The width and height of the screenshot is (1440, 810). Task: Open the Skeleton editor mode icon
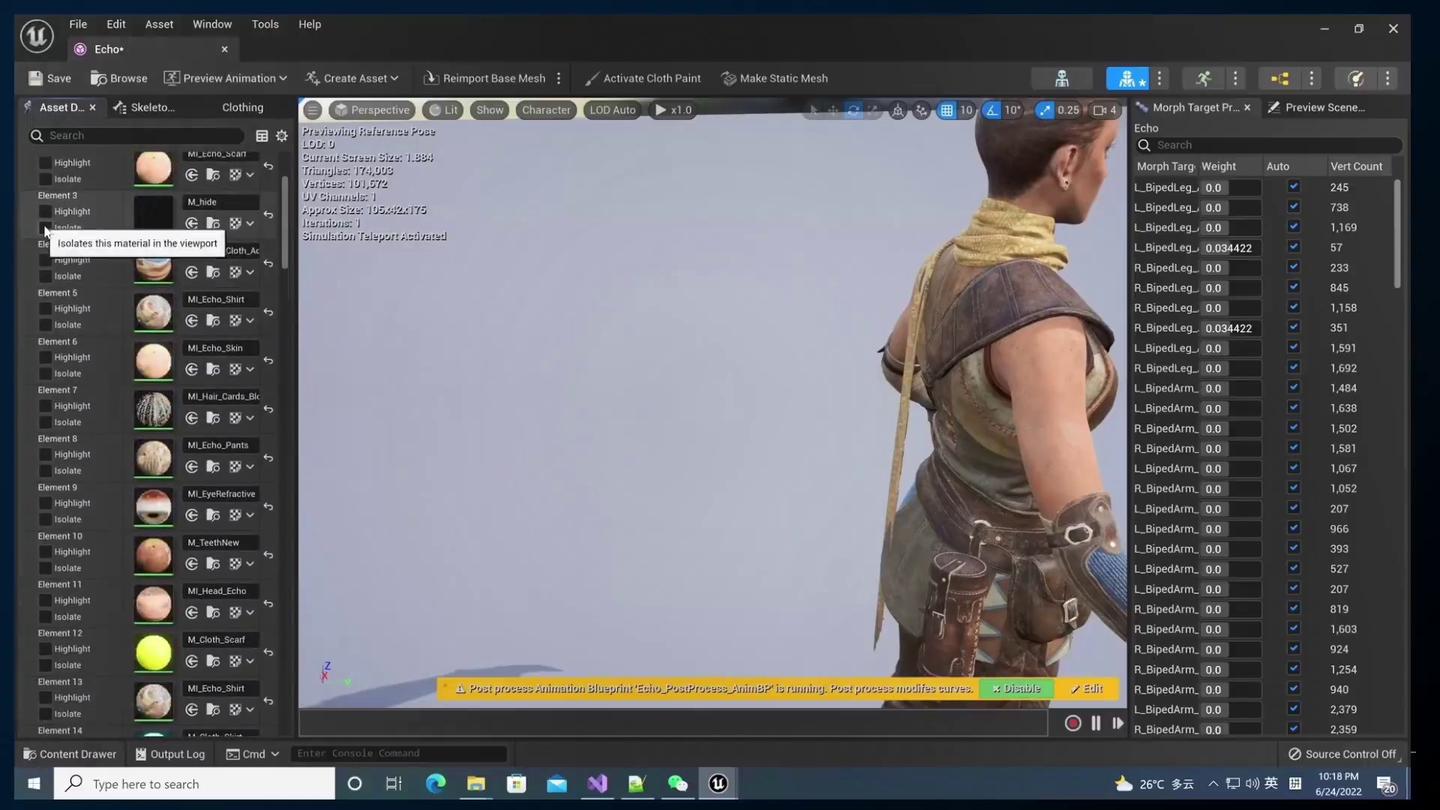[1062, 78]
